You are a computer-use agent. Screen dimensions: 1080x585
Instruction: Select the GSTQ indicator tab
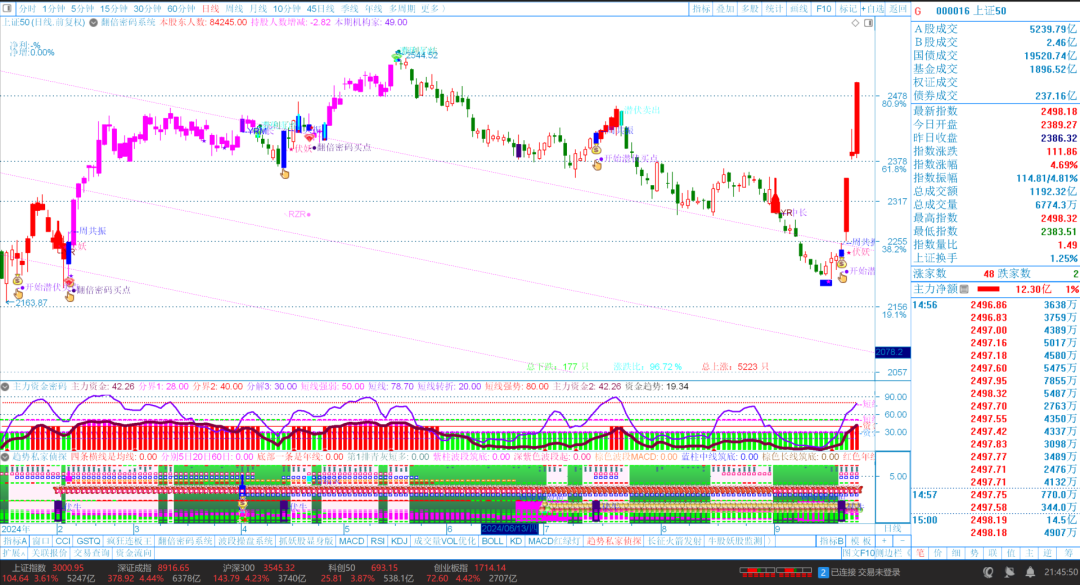88,541
